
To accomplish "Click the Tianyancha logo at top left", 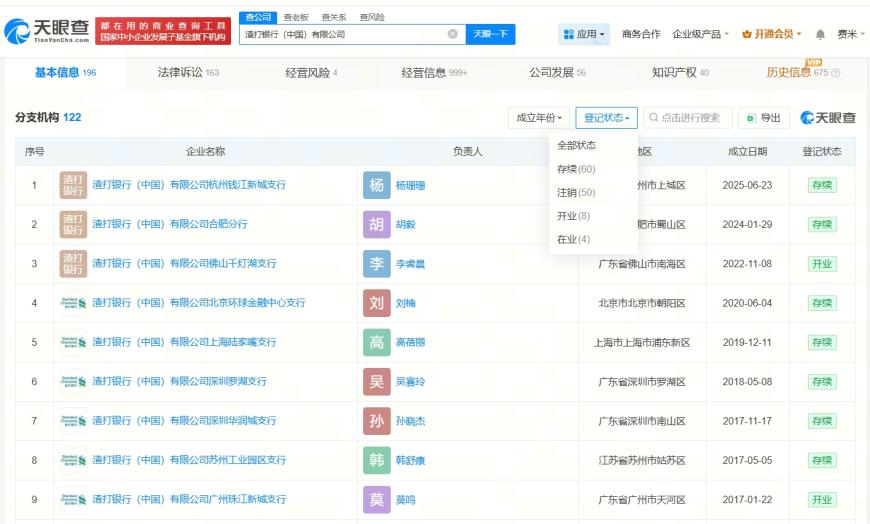I will click(47, 31).
